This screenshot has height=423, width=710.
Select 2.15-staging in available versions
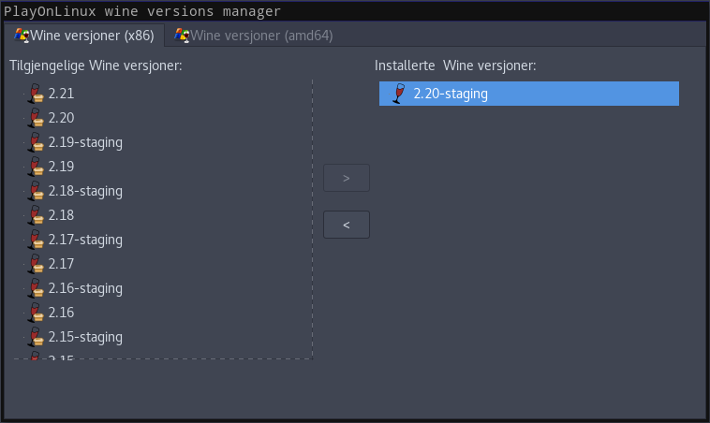(x=86, y=337)
